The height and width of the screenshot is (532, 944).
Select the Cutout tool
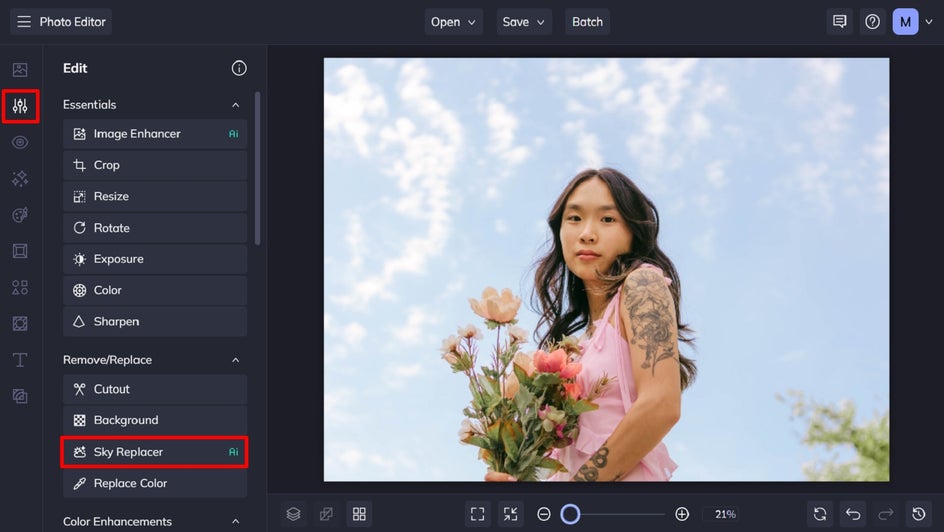click(x=155, y=389)
